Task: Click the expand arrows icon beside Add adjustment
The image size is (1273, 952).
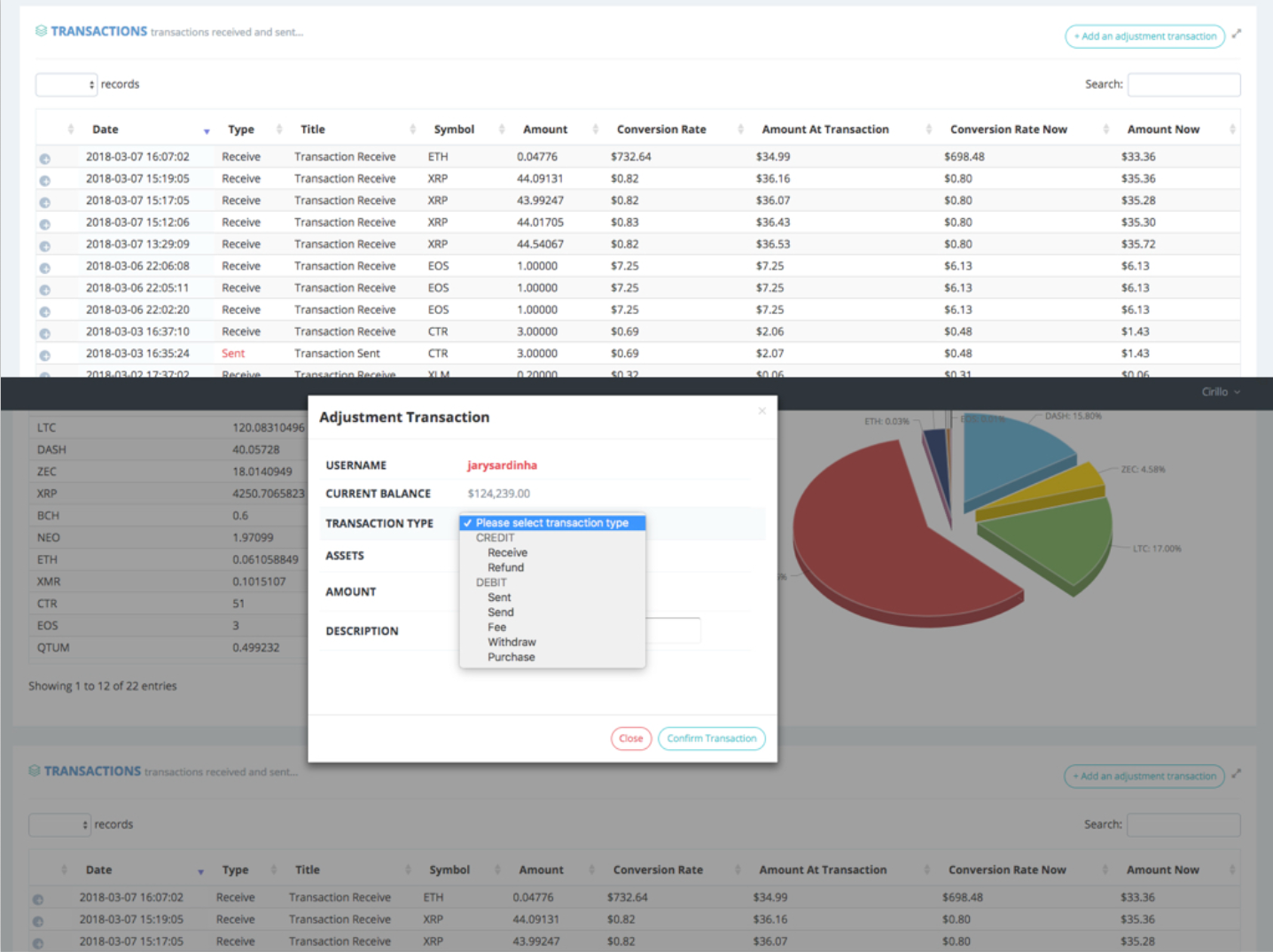Action: pyautogui.click(x=1236, y=34)
